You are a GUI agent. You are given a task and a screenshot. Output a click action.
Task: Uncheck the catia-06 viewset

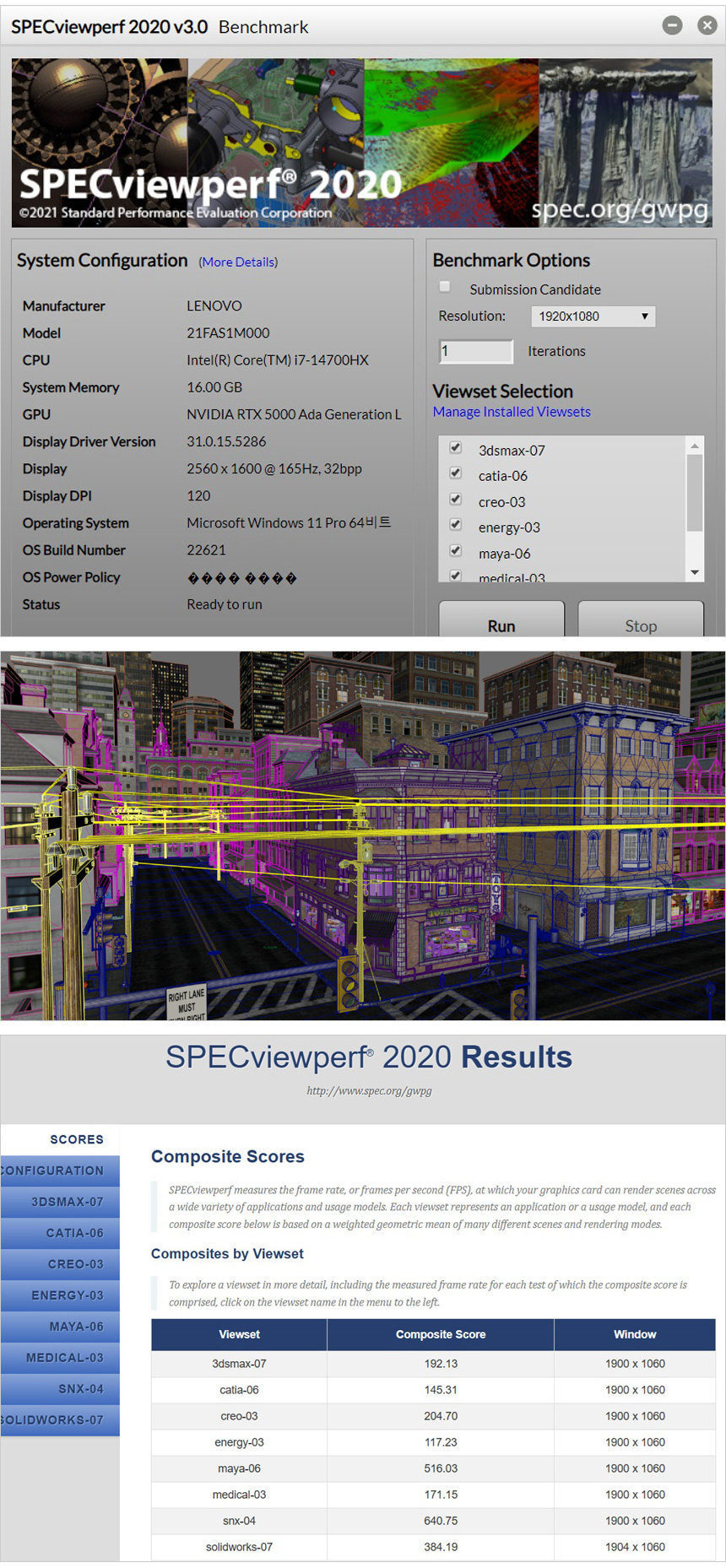[x=456, y=473]
